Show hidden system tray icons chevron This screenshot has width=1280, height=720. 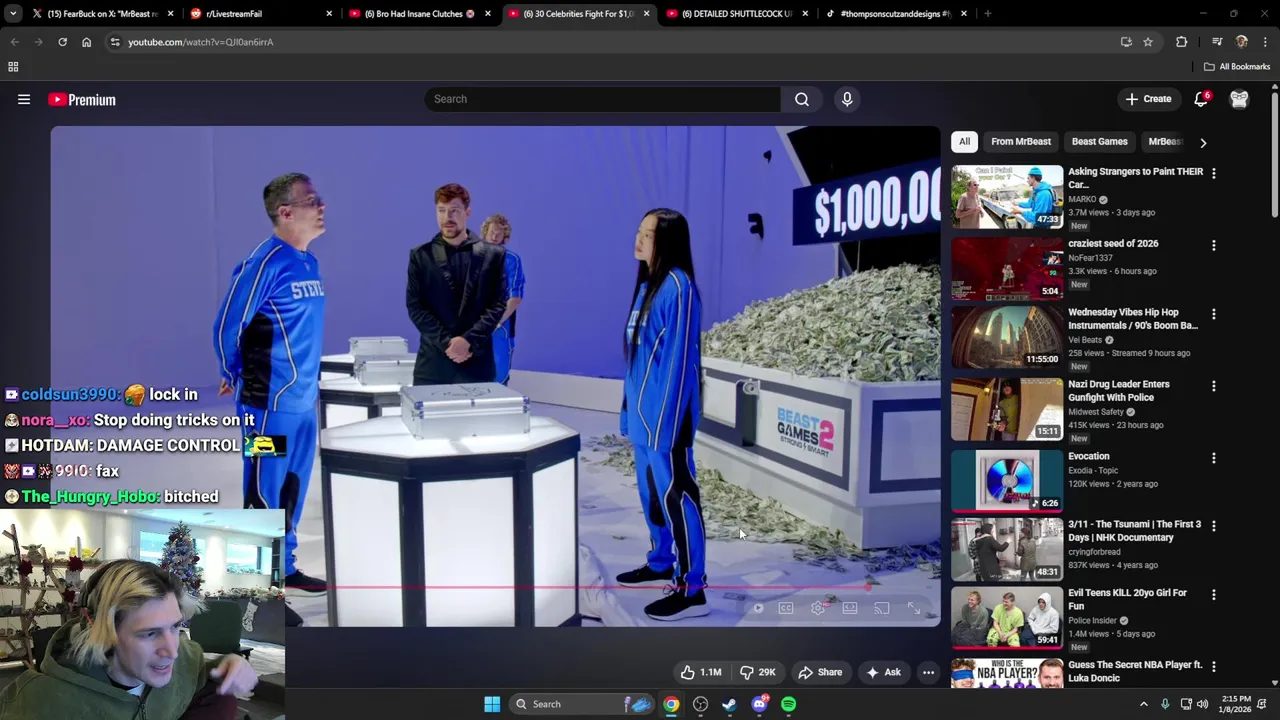1144,704
